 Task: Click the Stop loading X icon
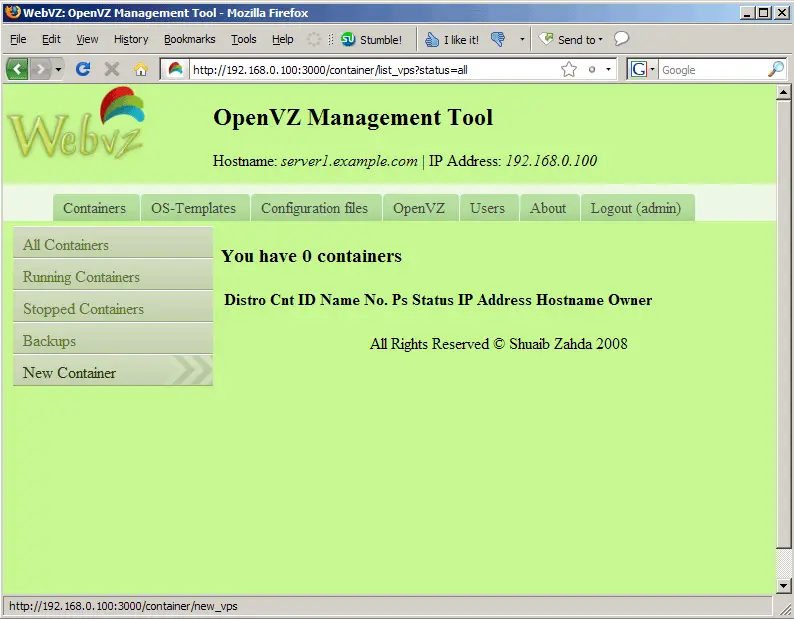pos(111,69)
